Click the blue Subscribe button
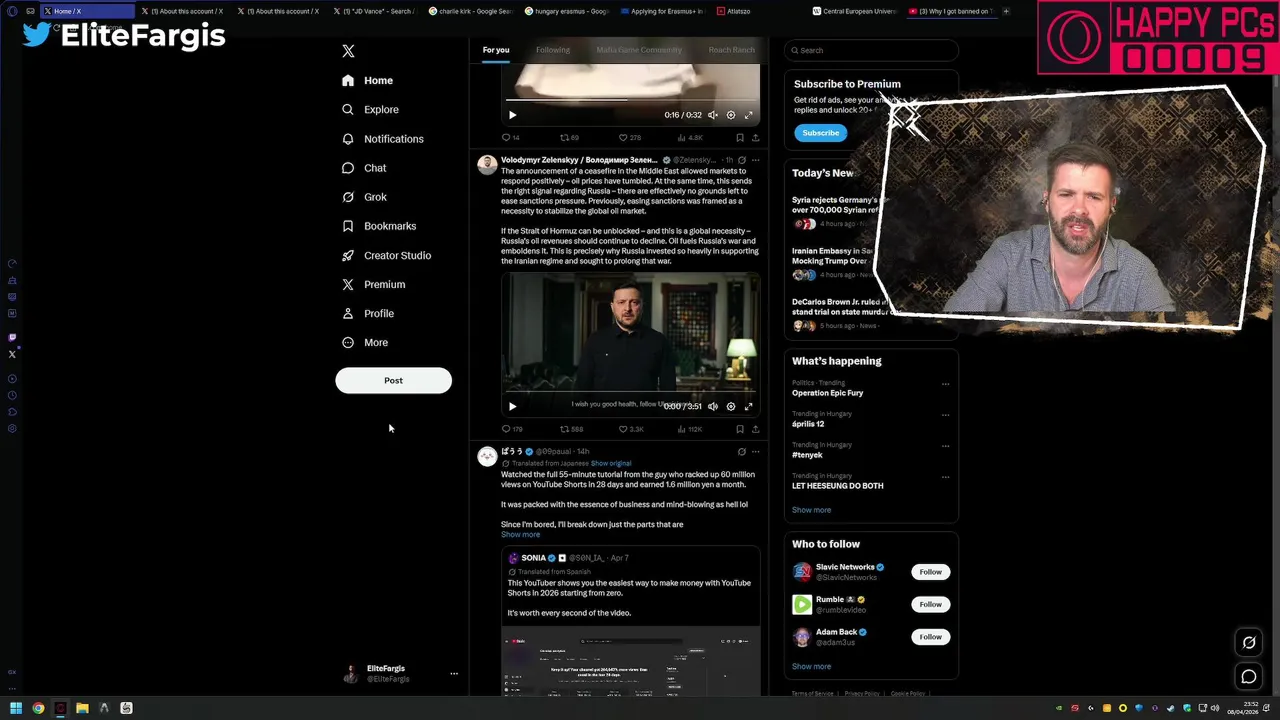The image size is (1280, 720). [820, 133]
